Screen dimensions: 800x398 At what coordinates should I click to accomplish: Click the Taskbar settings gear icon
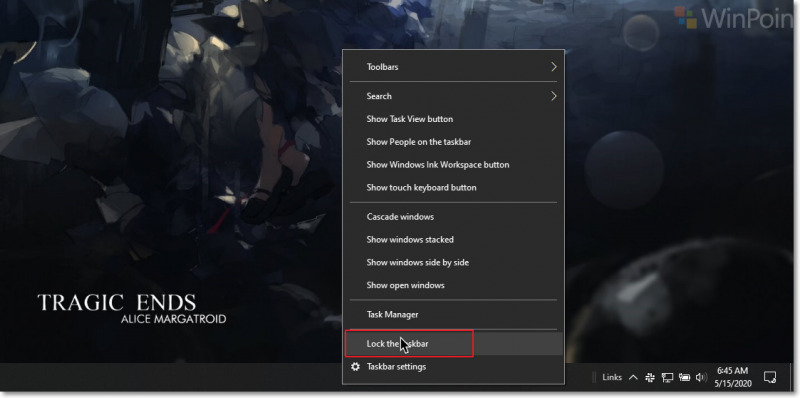pyautogui.click(x=356, y=366)
